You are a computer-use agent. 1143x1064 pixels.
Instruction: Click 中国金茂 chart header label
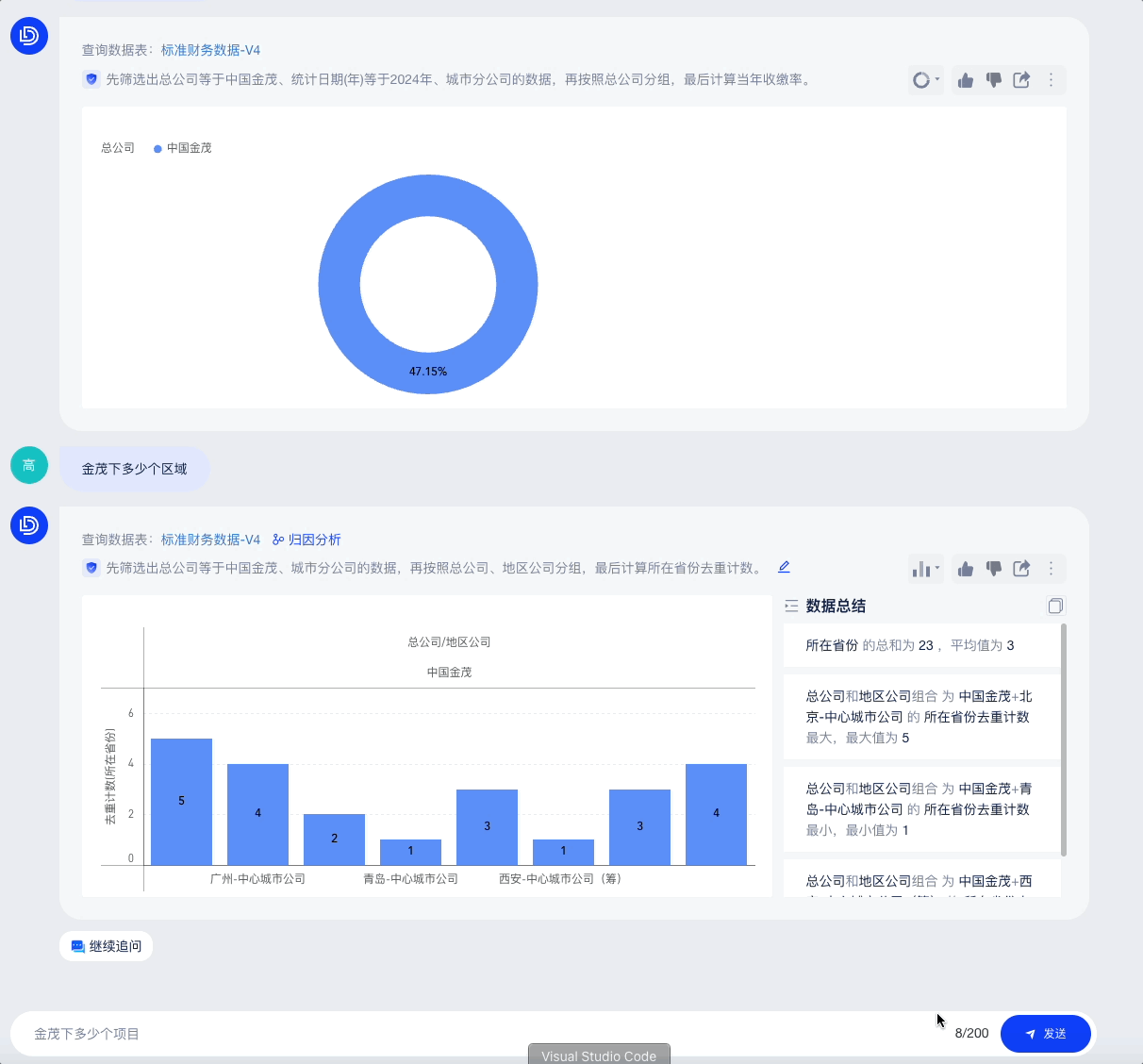[x=449, y=673]
